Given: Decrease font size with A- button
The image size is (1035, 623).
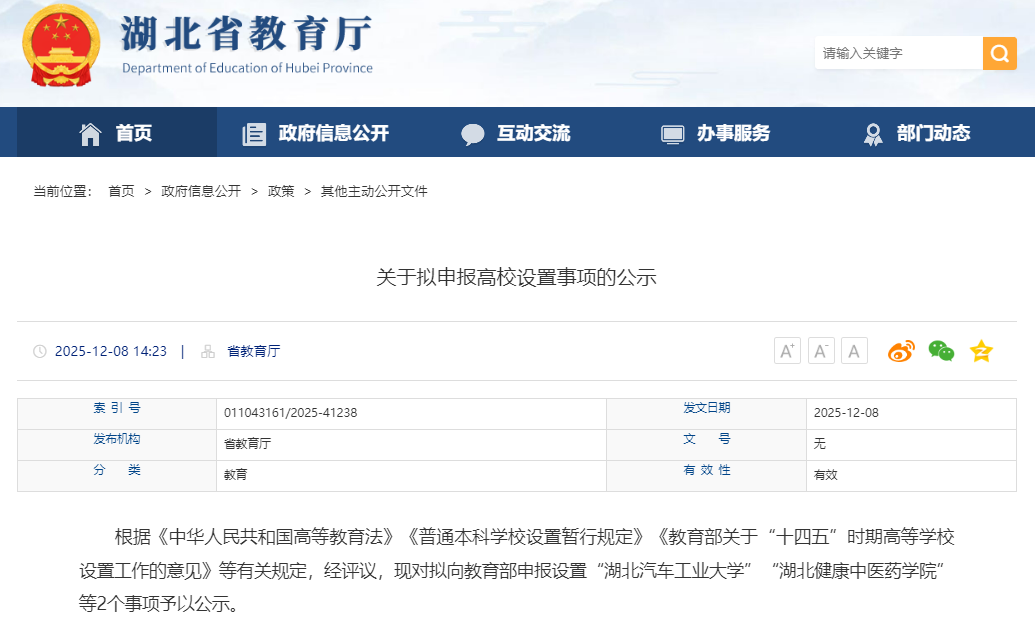Looking at the screenshot, I should tap(821, 351).
